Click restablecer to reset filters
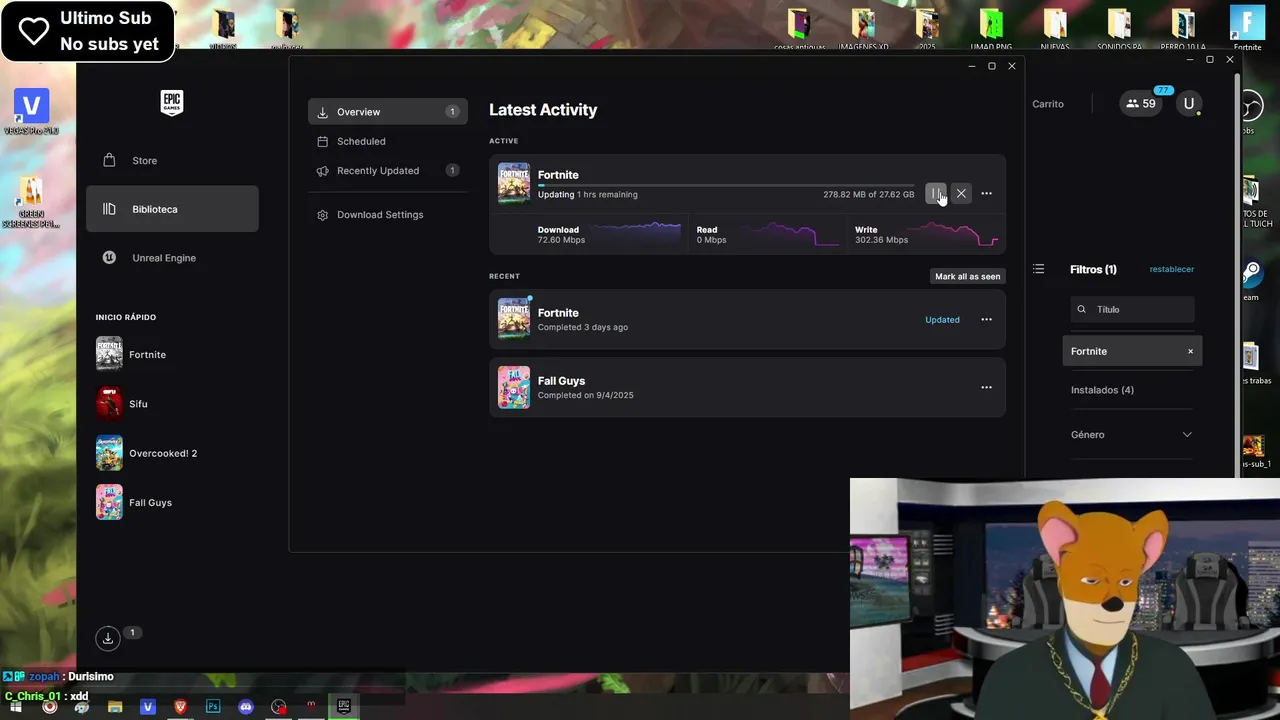Screen dimensions: 1280x720 click(1171, 269)
